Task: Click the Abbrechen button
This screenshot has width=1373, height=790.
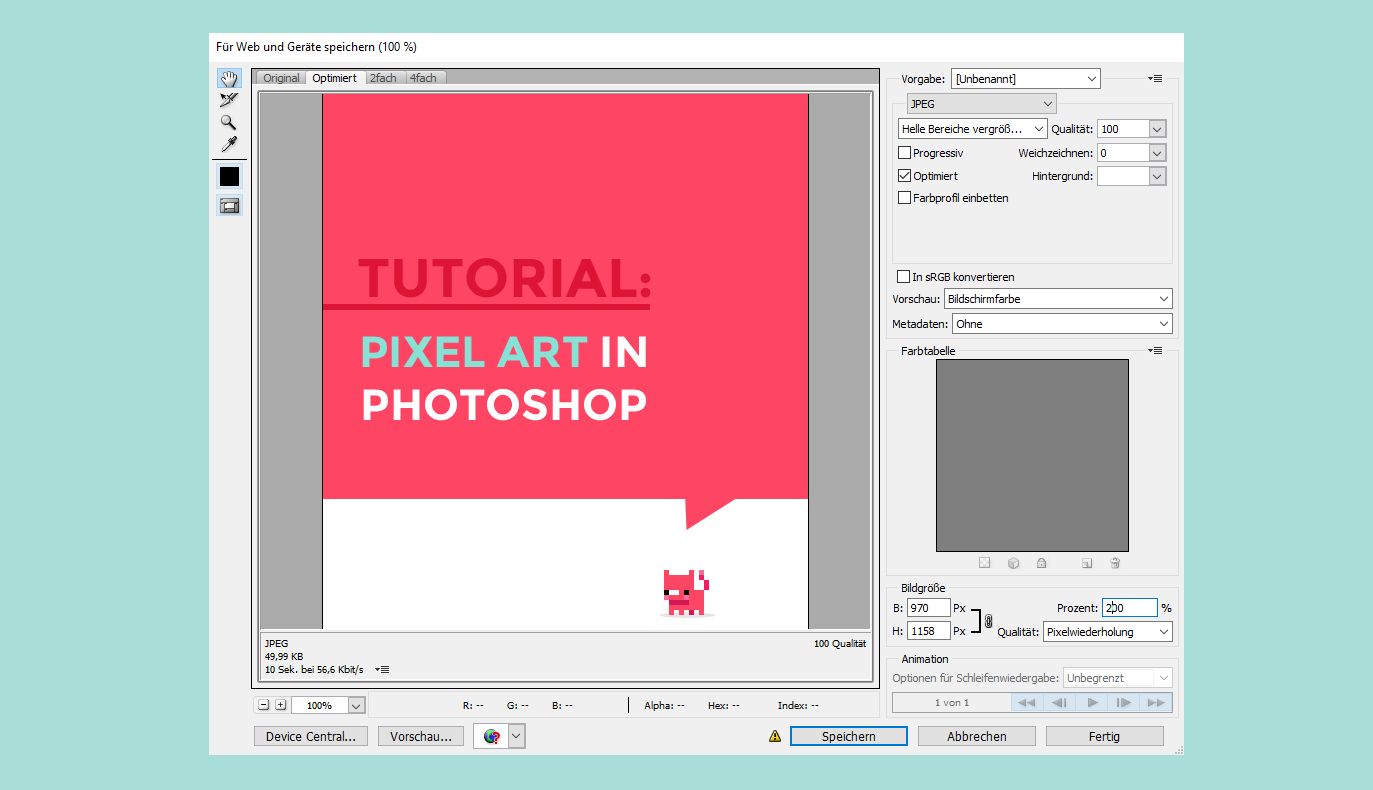Action: pos(977,736)
